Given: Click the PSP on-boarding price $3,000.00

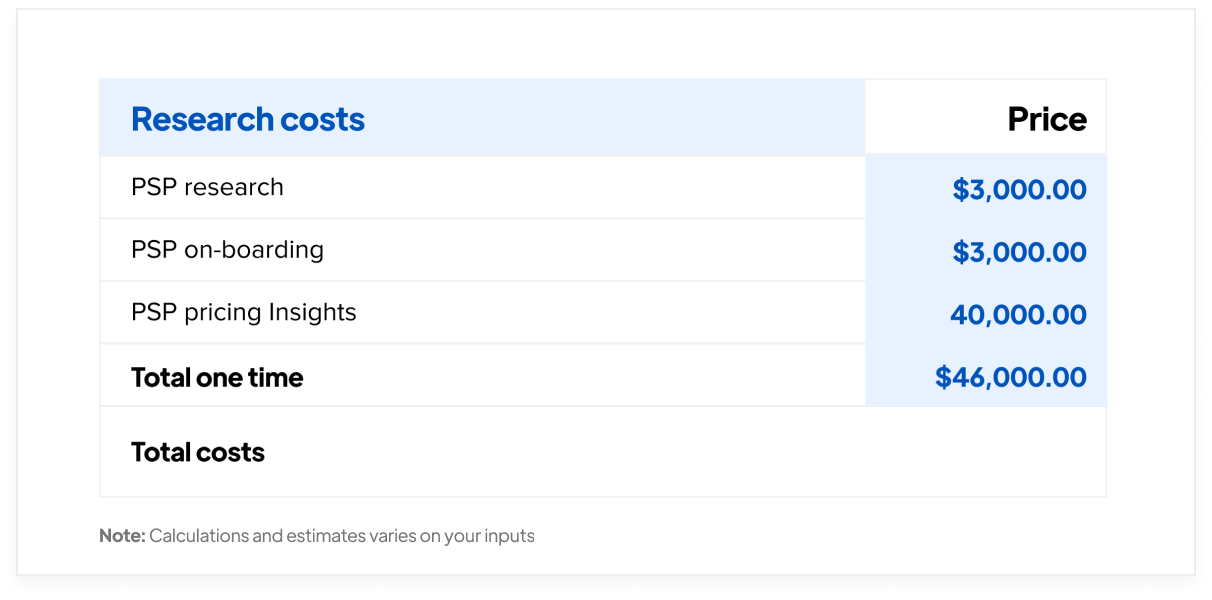Looking at the screenshot, I should point(1019,252).
